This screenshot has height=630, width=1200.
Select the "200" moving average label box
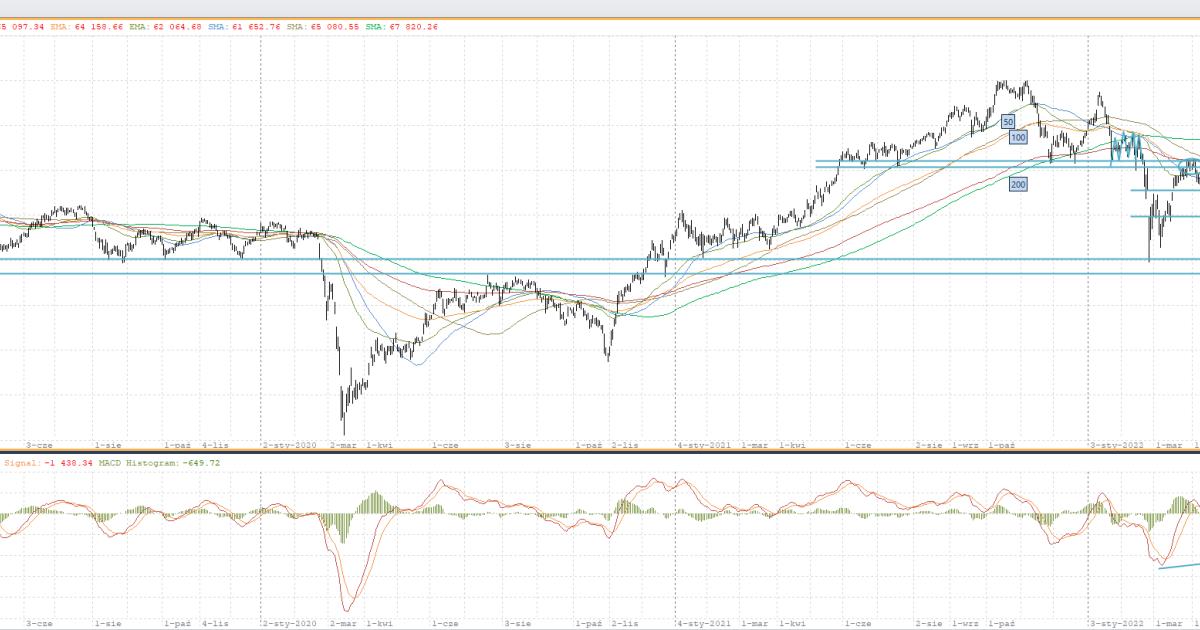1018,184
